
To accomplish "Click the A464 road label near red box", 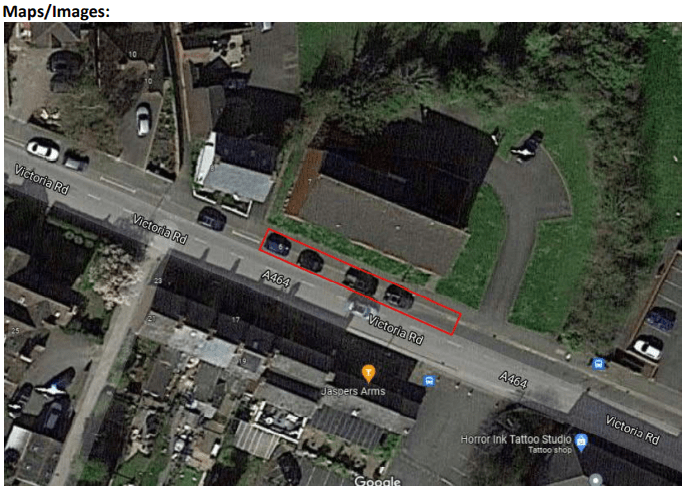I will coord(276,278).
